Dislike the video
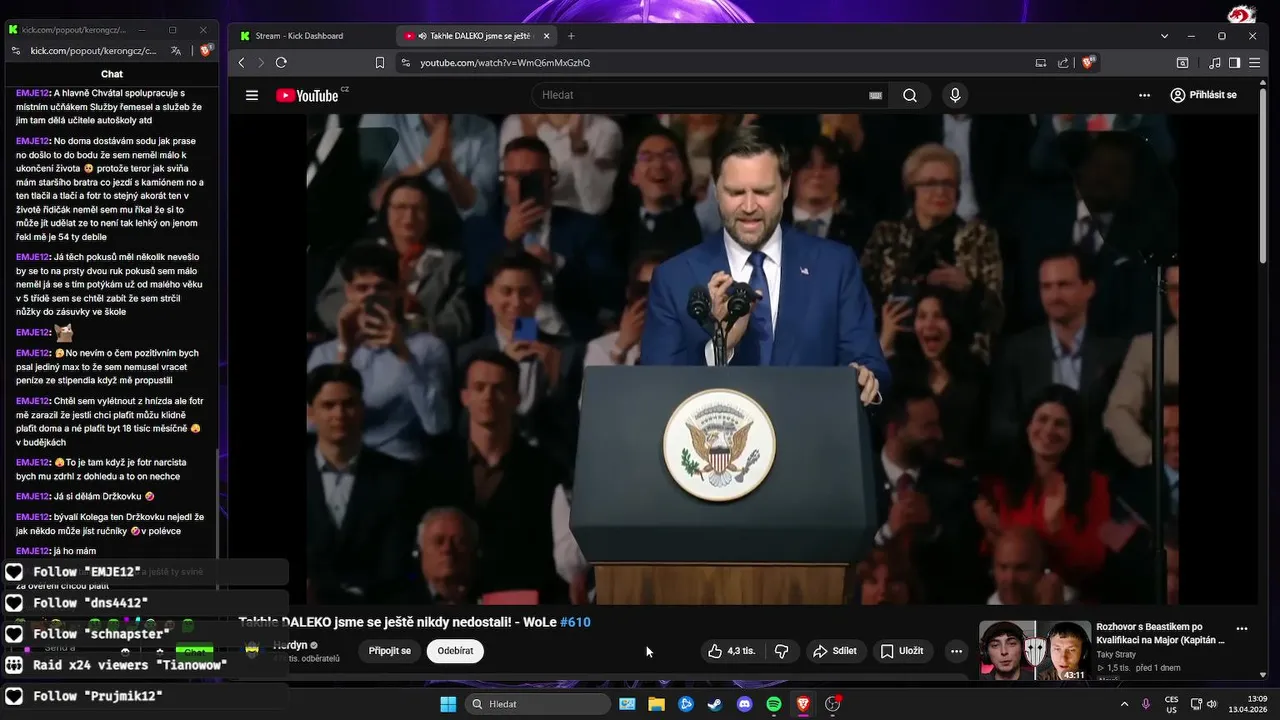 [782, 651]
